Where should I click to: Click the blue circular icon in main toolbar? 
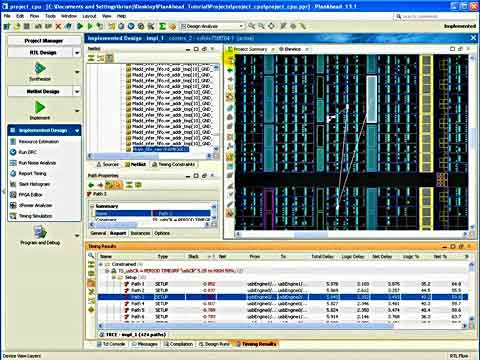coord(131,26)
